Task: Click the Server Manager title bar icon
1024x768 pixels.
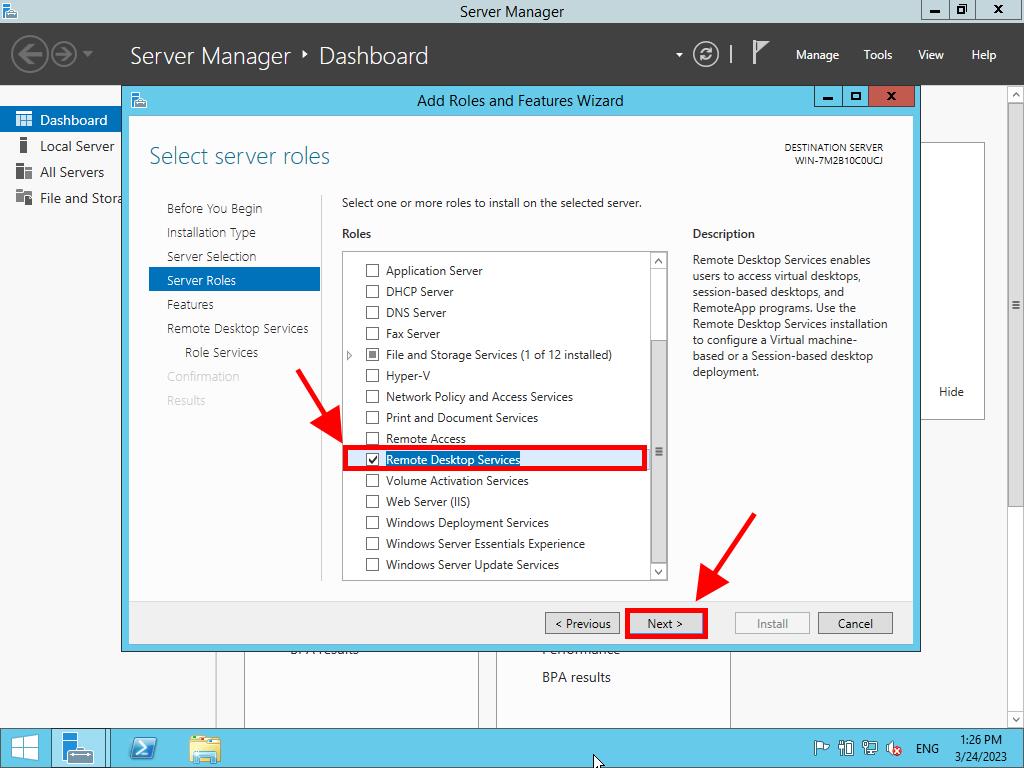Action: pyautogui.click(x=10, y=10)
